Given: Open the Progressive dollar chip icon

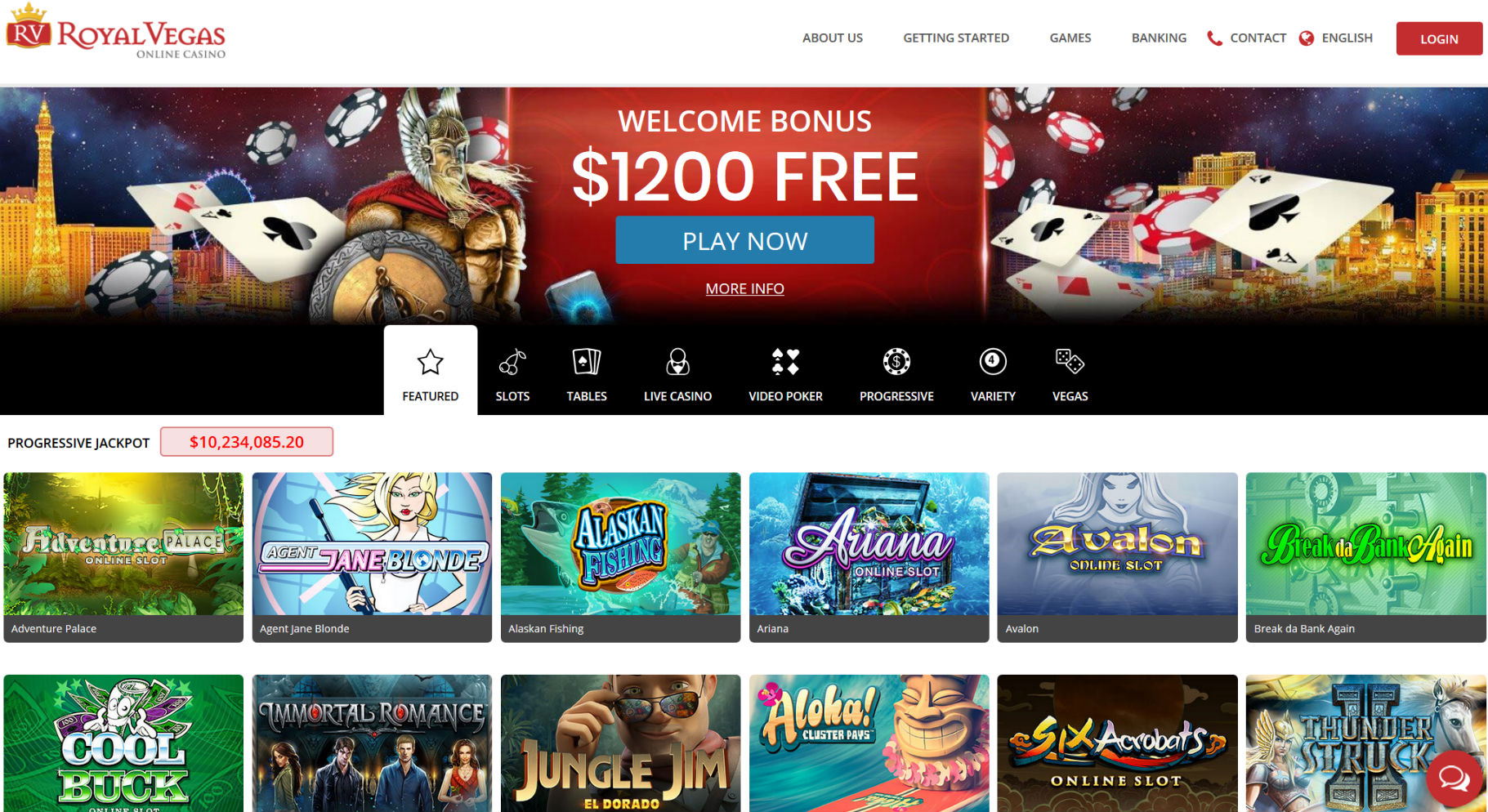Looking at the screenshot, I should pos(896,361).
